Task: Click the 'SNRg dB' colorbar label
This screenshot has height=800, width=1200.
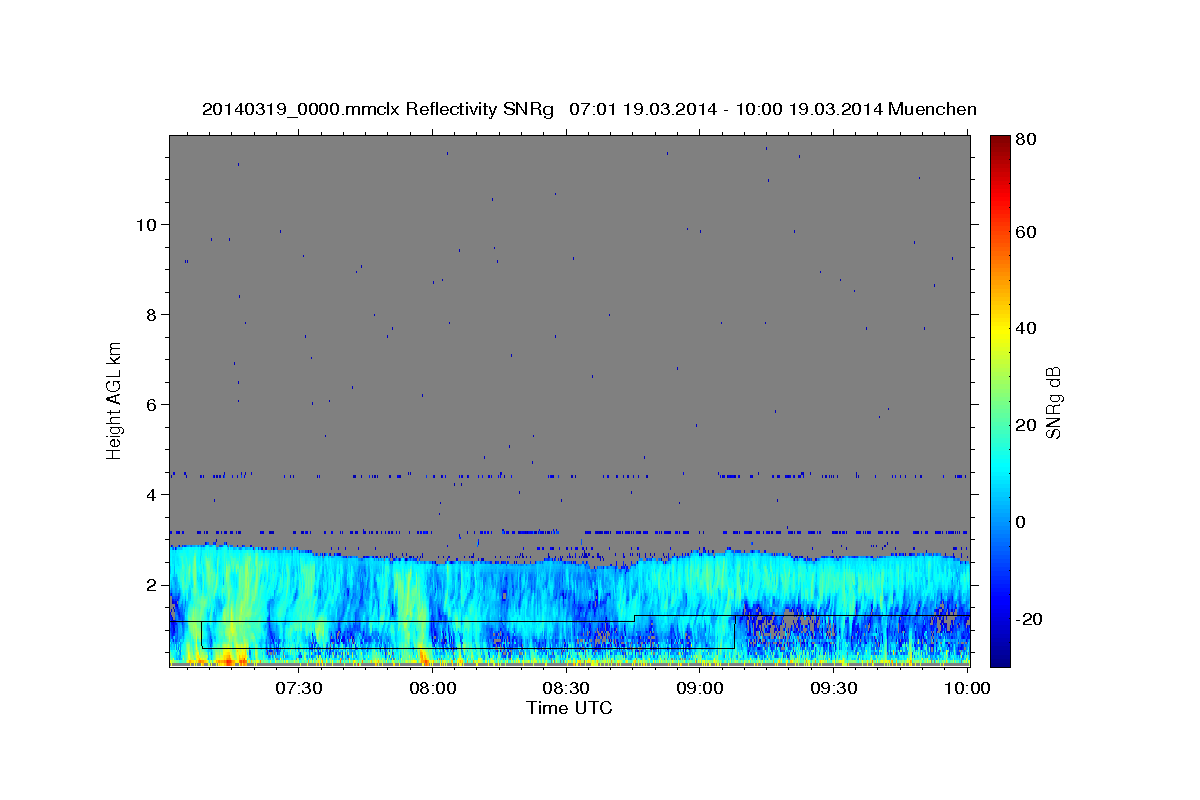Action: 1053,402
